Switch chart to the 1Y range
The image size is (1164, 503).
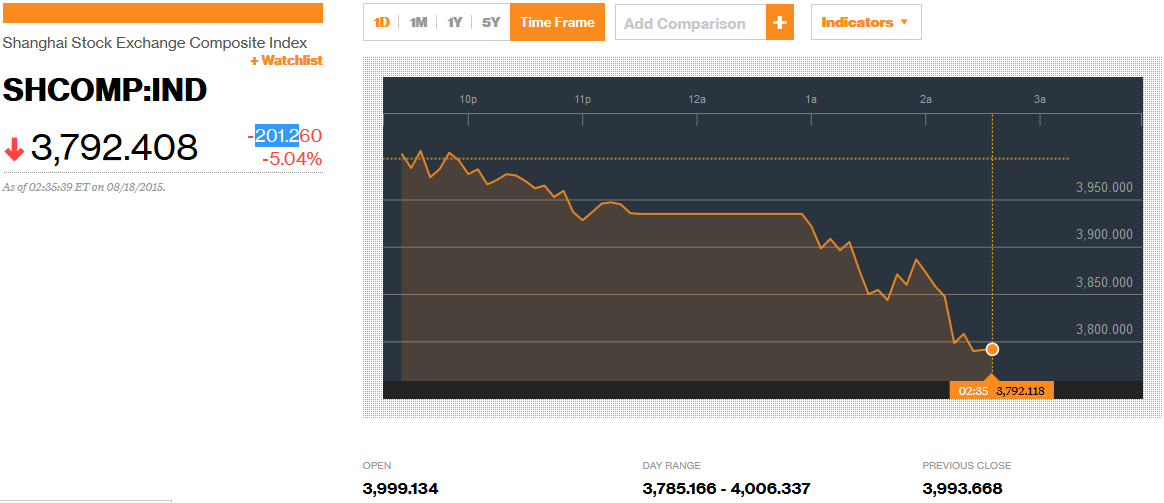[x=454, y=22]
